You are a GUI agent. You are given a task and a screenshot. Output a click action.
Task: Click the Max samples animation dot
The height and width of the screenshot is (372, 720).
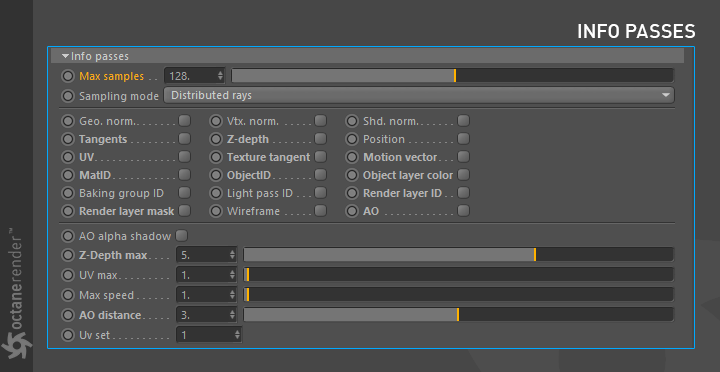pos(68,76)
